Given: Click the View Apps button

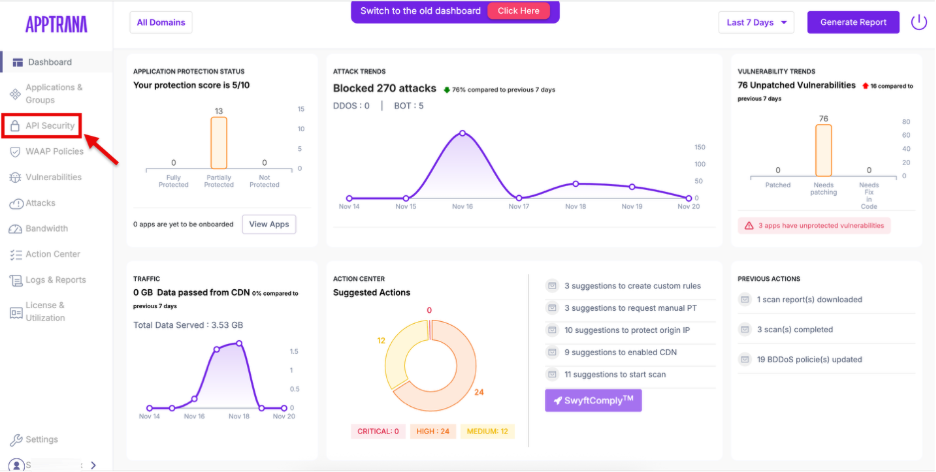Looking at the screenshot, I should (269, 224).
